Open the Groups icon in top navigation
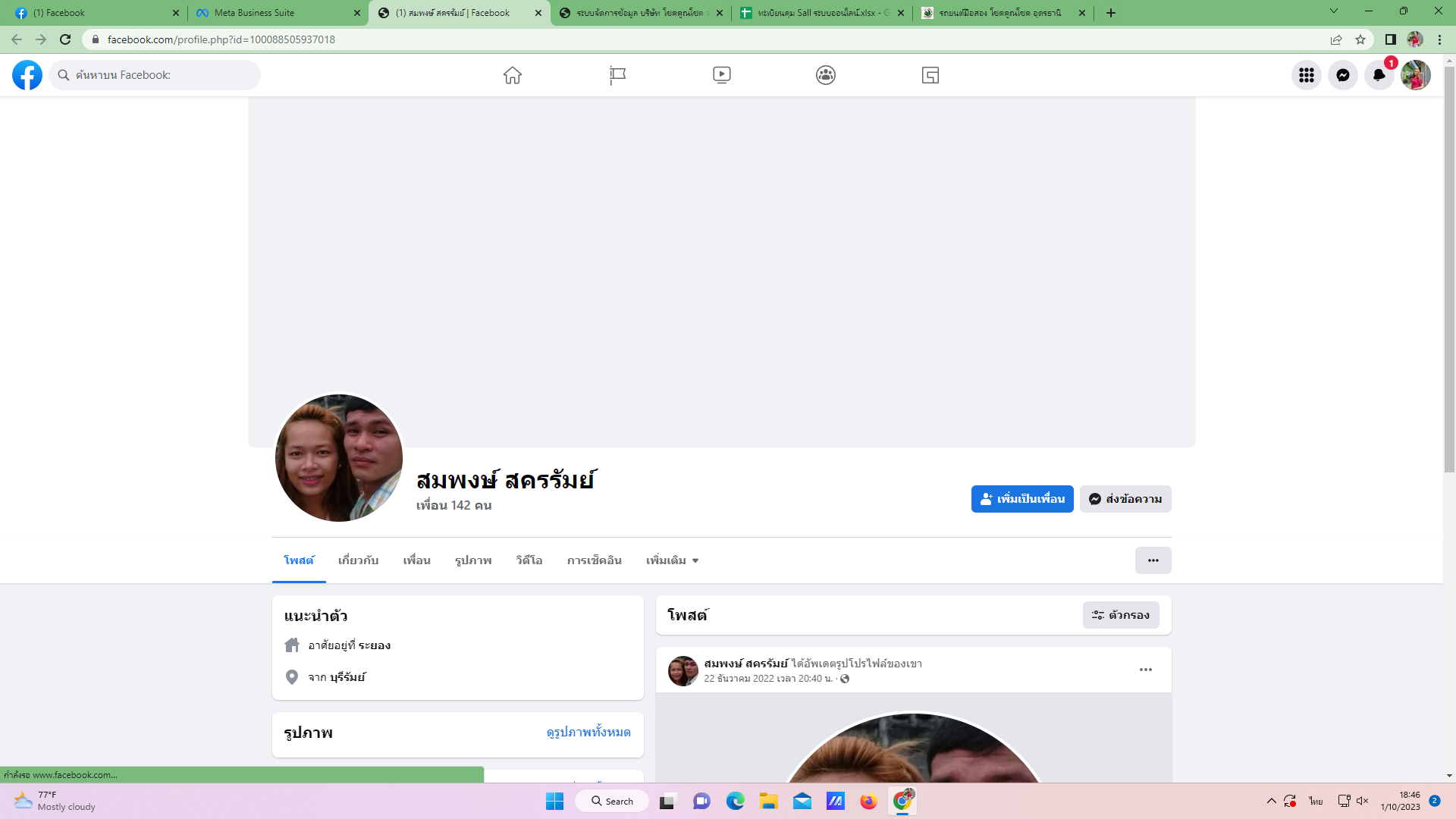1456x819 pixels. click(826, 75)
